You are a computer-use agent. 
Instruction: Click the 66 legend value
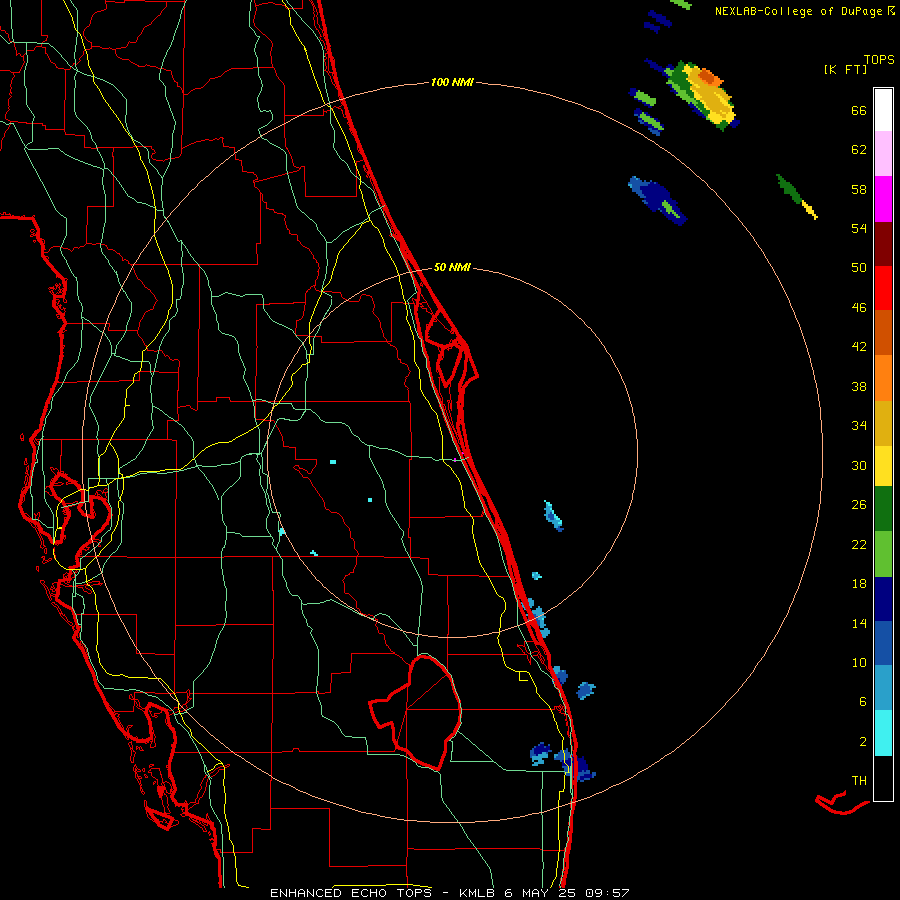click(859, 110)
